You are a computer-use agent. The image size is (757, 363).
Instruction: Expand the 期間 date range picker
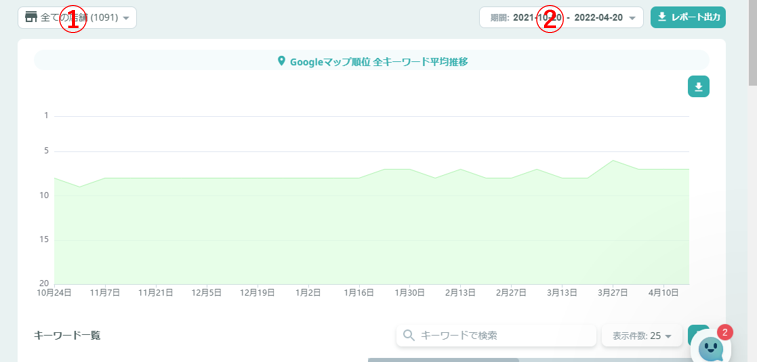coord(561,17)
